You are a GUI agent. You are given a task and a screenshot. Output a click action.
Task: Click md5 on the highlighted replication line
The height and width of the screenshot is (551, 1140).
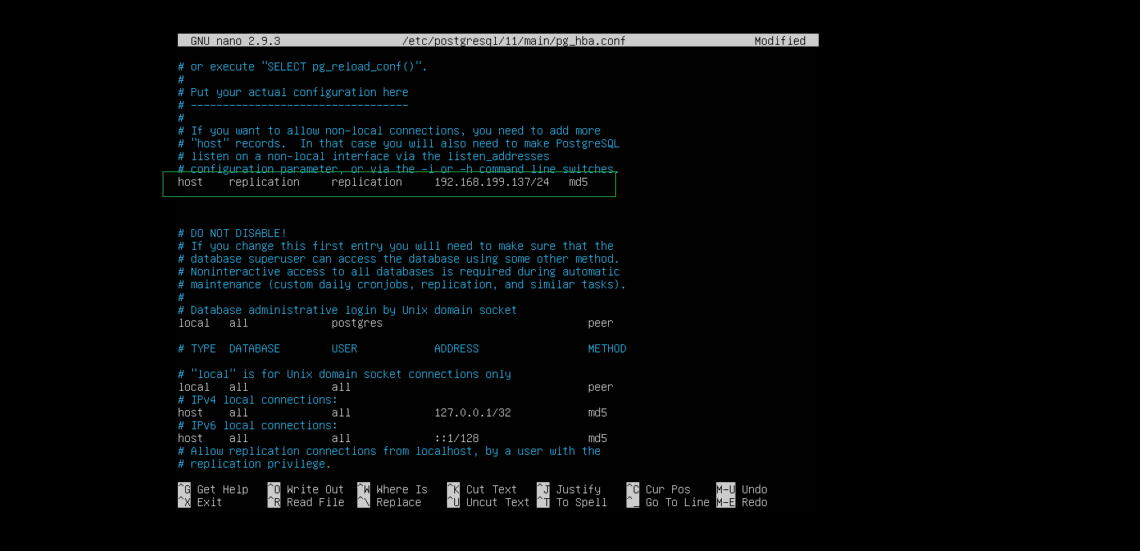tap(577, 182)
